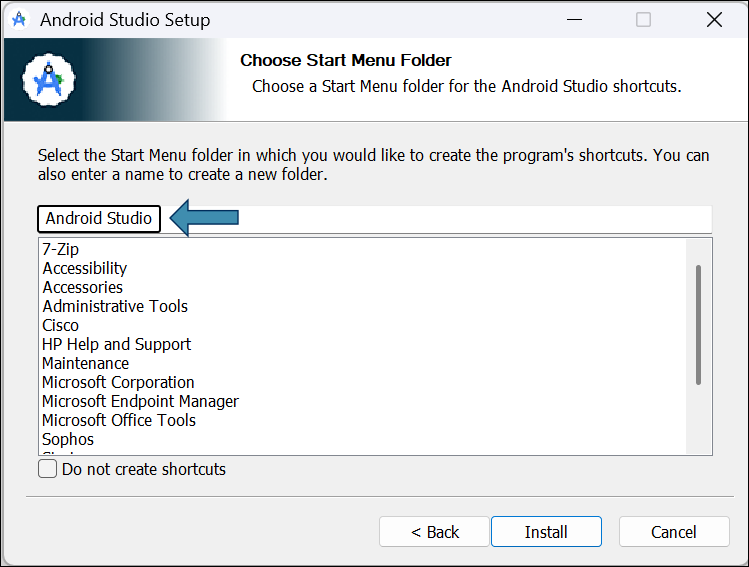Minimize the Android Studio Setup window
The width and height of the screenshot is (749, 567).
point(574,20)
